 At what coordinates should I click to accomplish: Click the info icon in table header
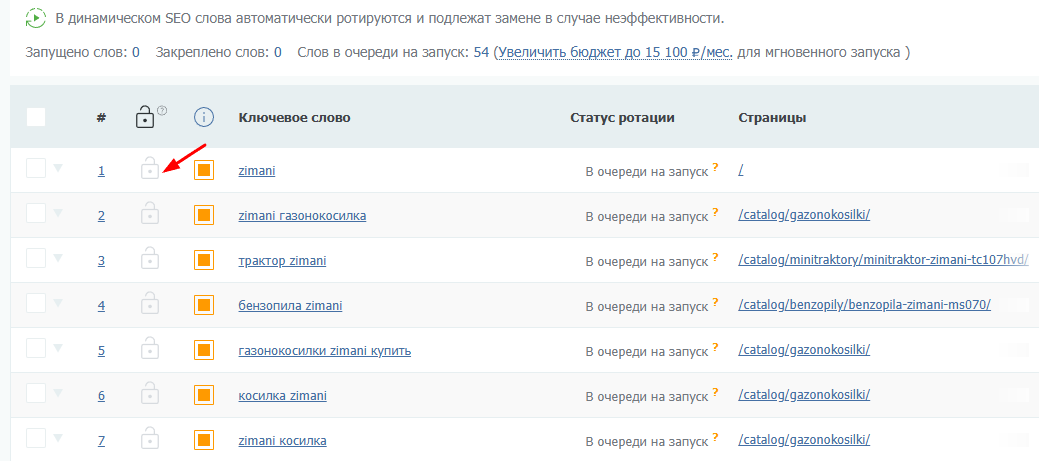tap(204, 118)
